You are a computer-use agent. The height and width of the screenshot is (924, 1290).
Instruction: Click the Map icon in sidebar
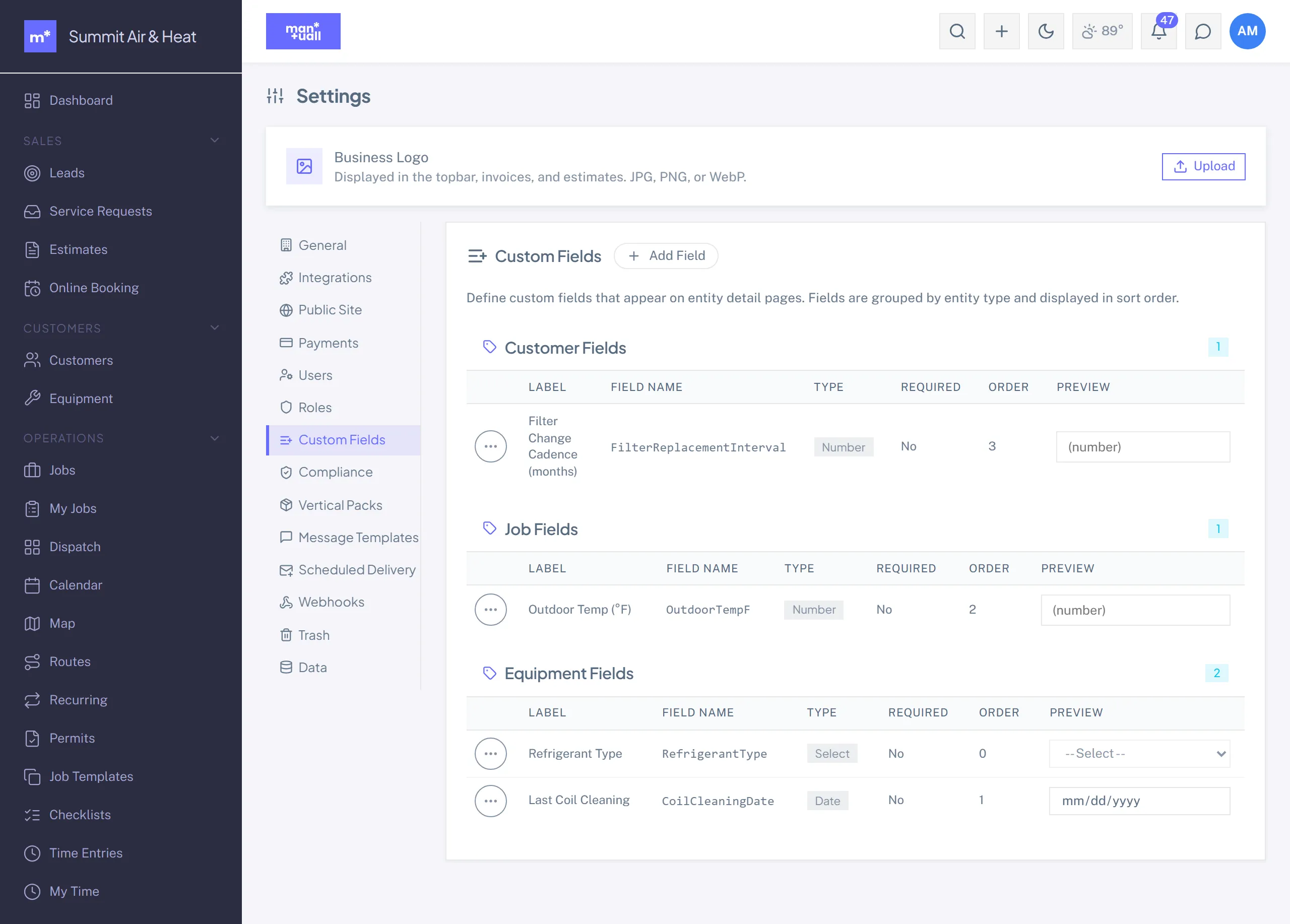pyautogui.click(x=32, y=624)
